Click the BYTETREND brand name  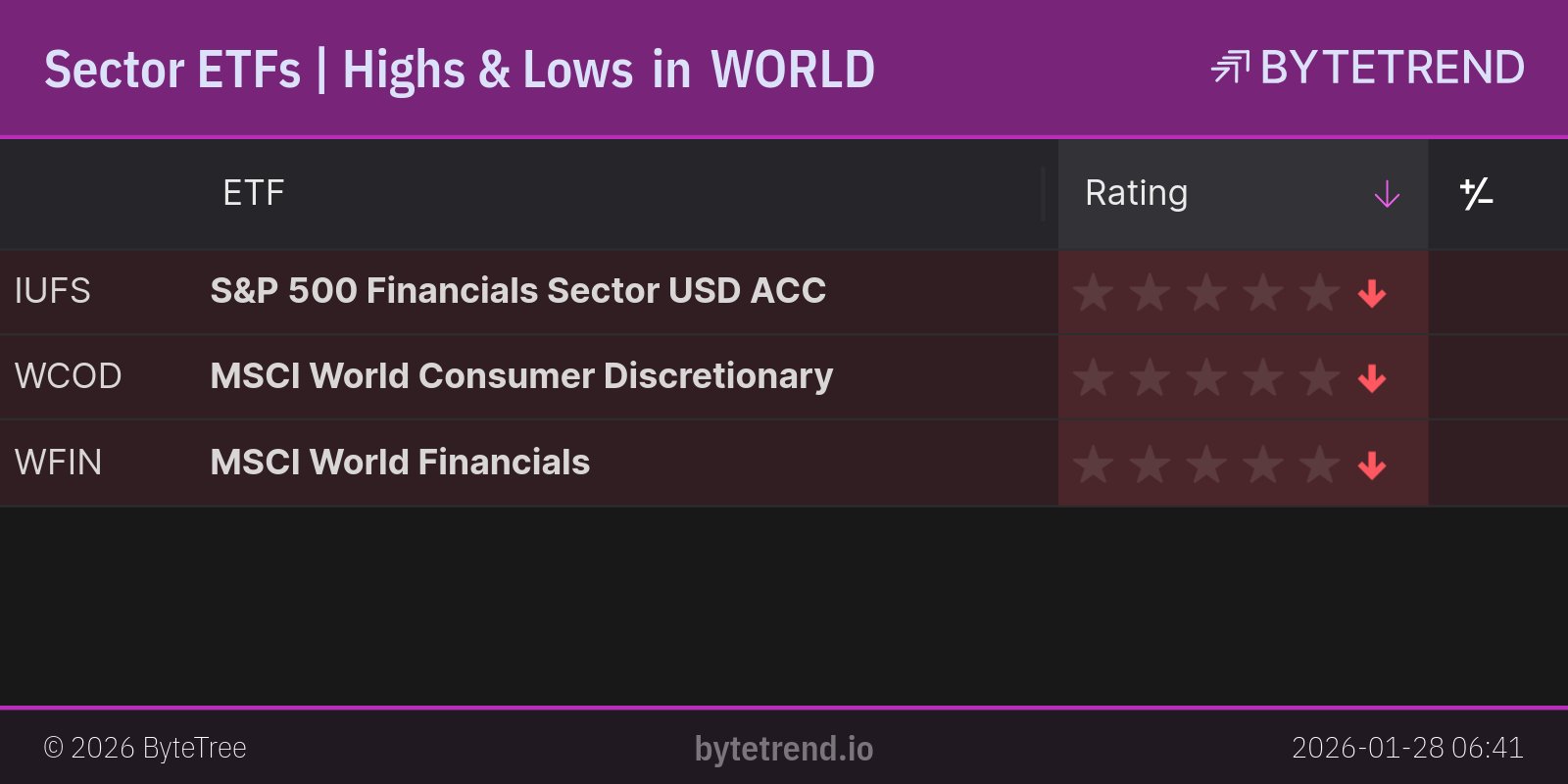point(1392,68)
